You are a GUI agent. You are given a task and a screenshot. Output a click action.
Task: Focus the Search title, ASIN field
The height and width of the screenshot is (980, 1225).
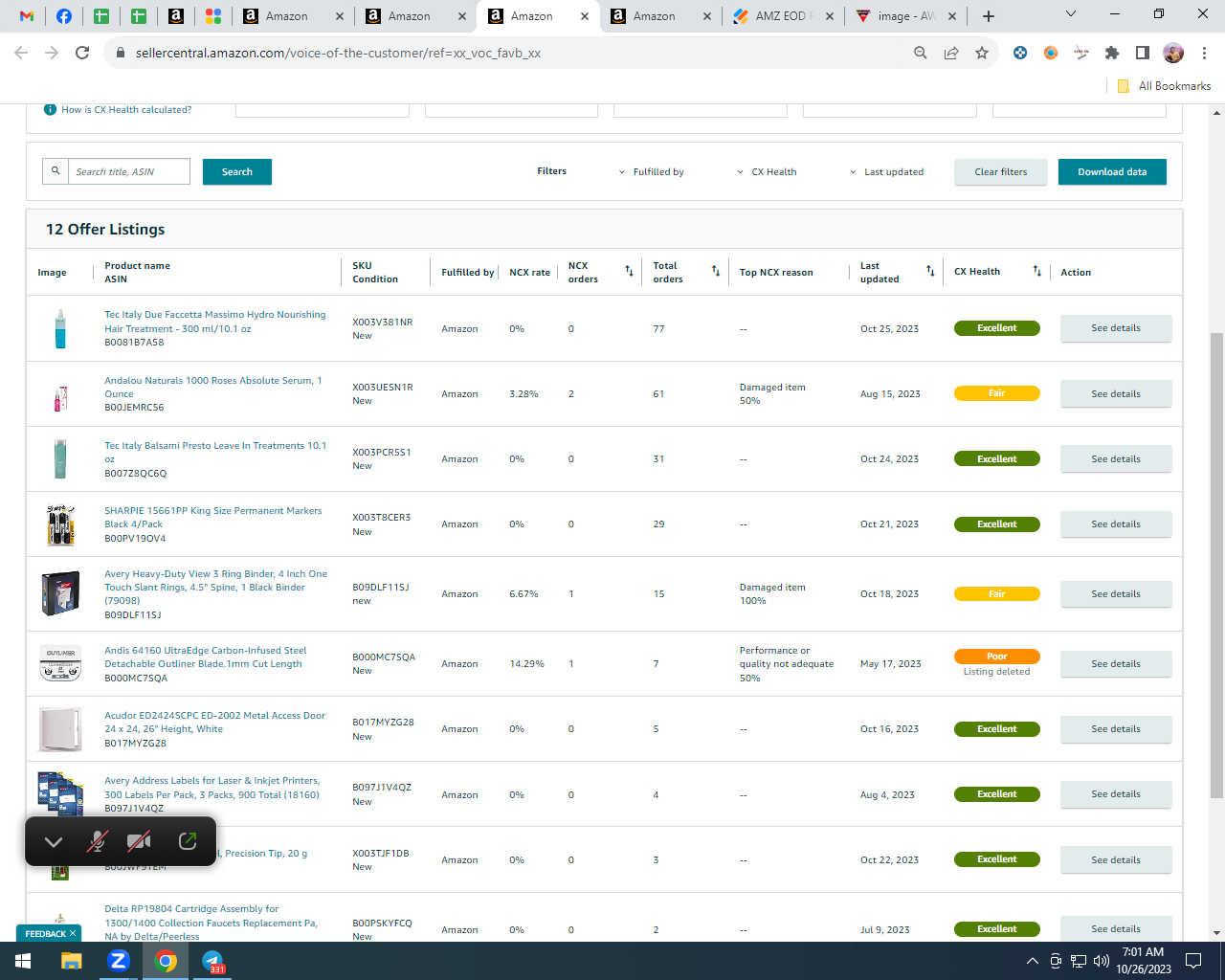coord(128,171)
